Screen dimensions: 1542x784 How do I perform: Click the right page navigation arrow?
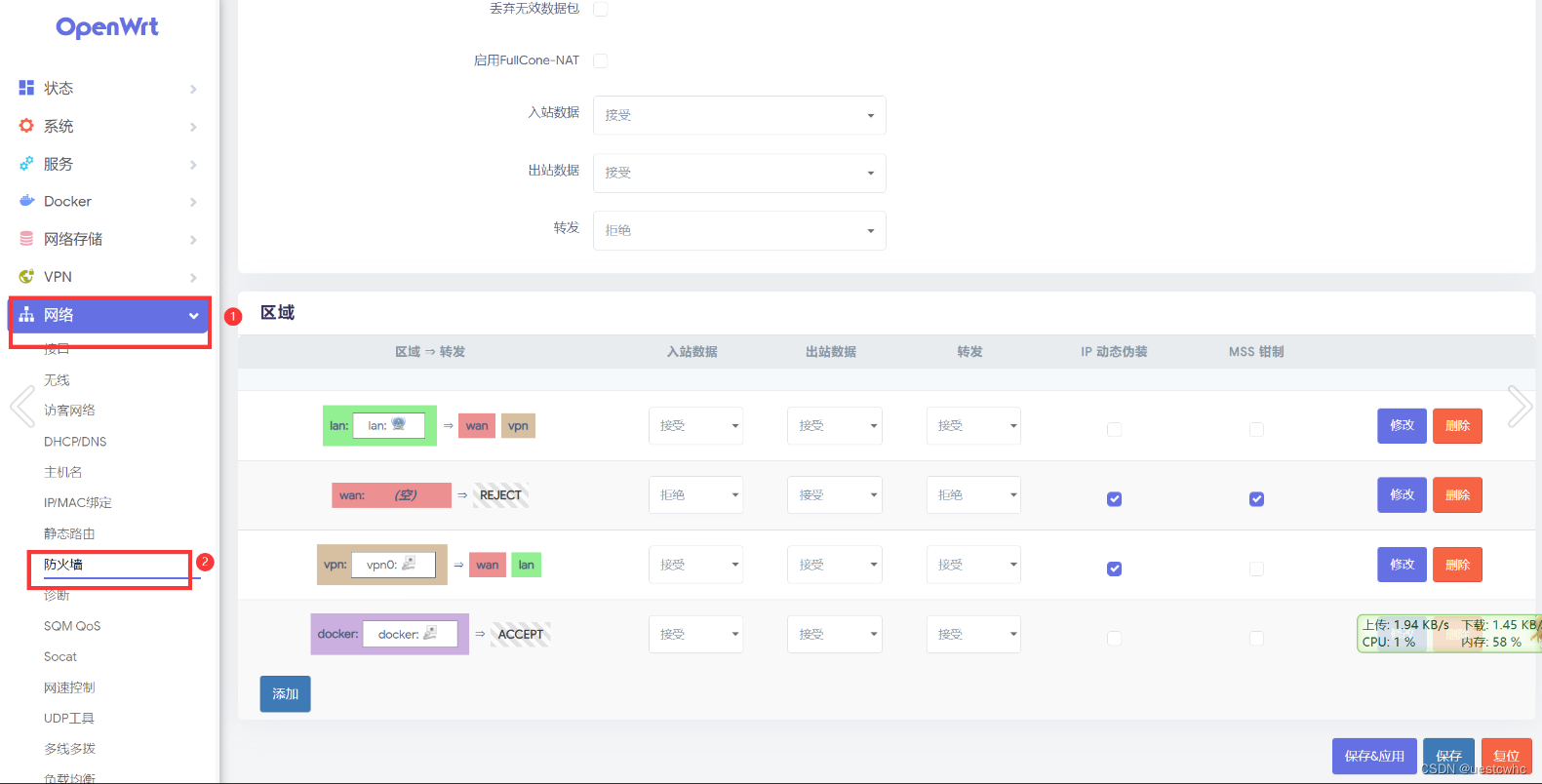point(1520,407)
